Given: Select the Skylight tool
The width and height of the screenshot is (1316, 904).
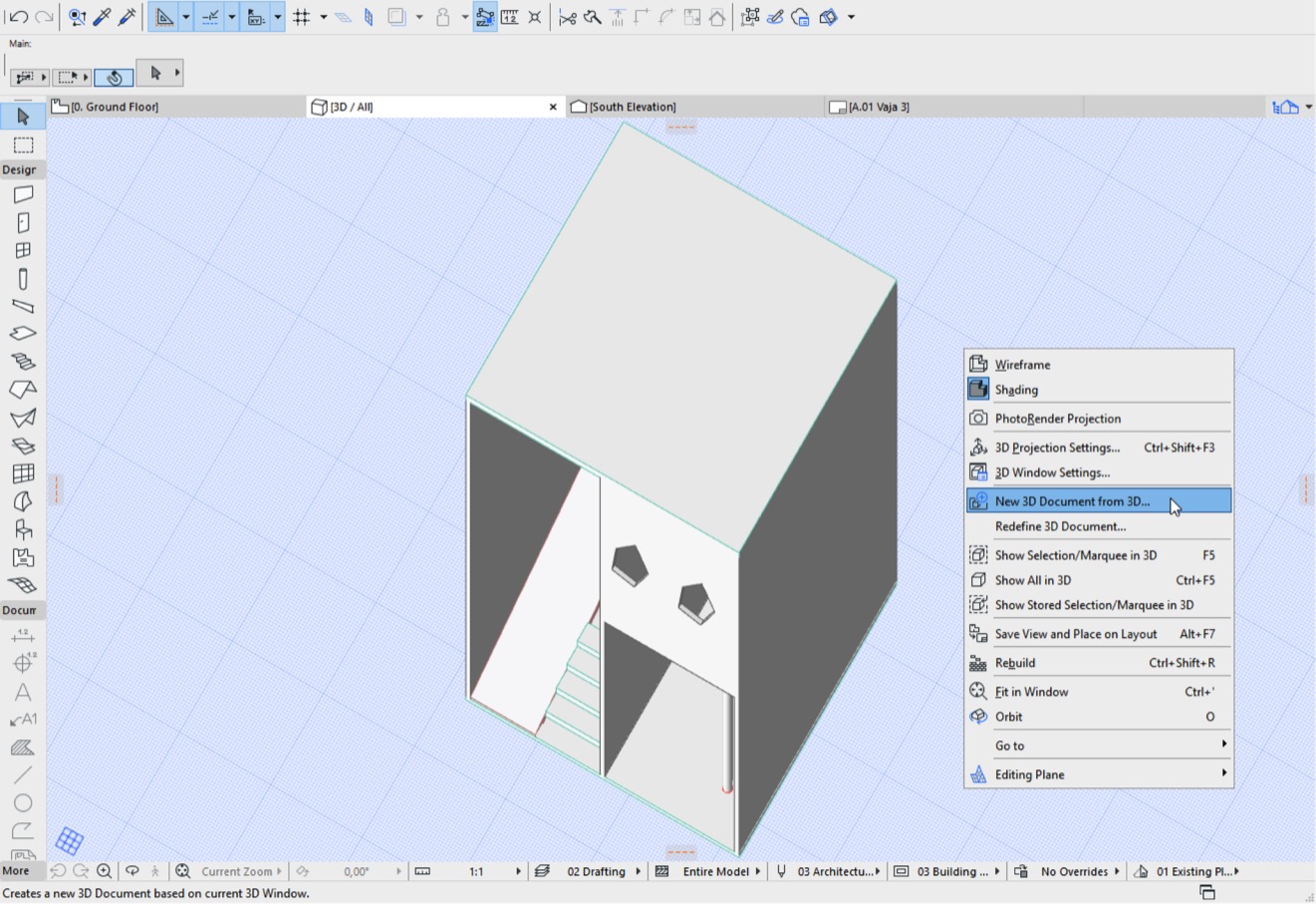Looking at the screenshot, I should click(x=23, y=446).
